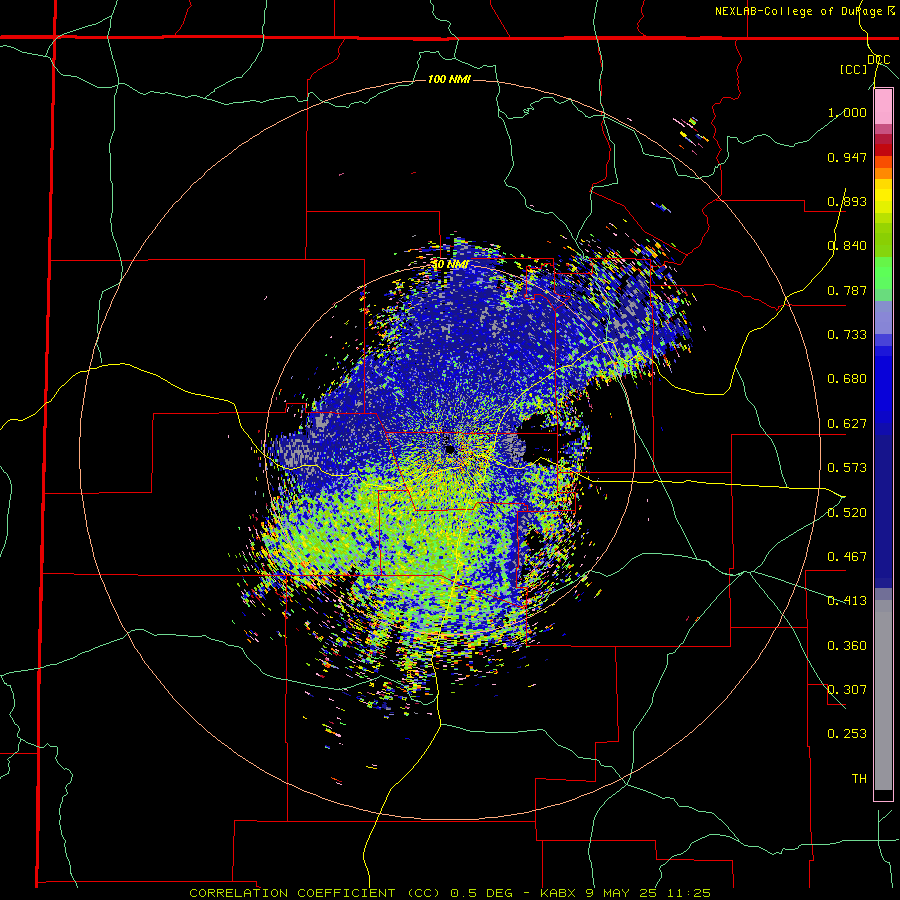The height and width of the screenshot is (900, 900).
Task: Pick the red band on the color bar
Action: point(883,149)
